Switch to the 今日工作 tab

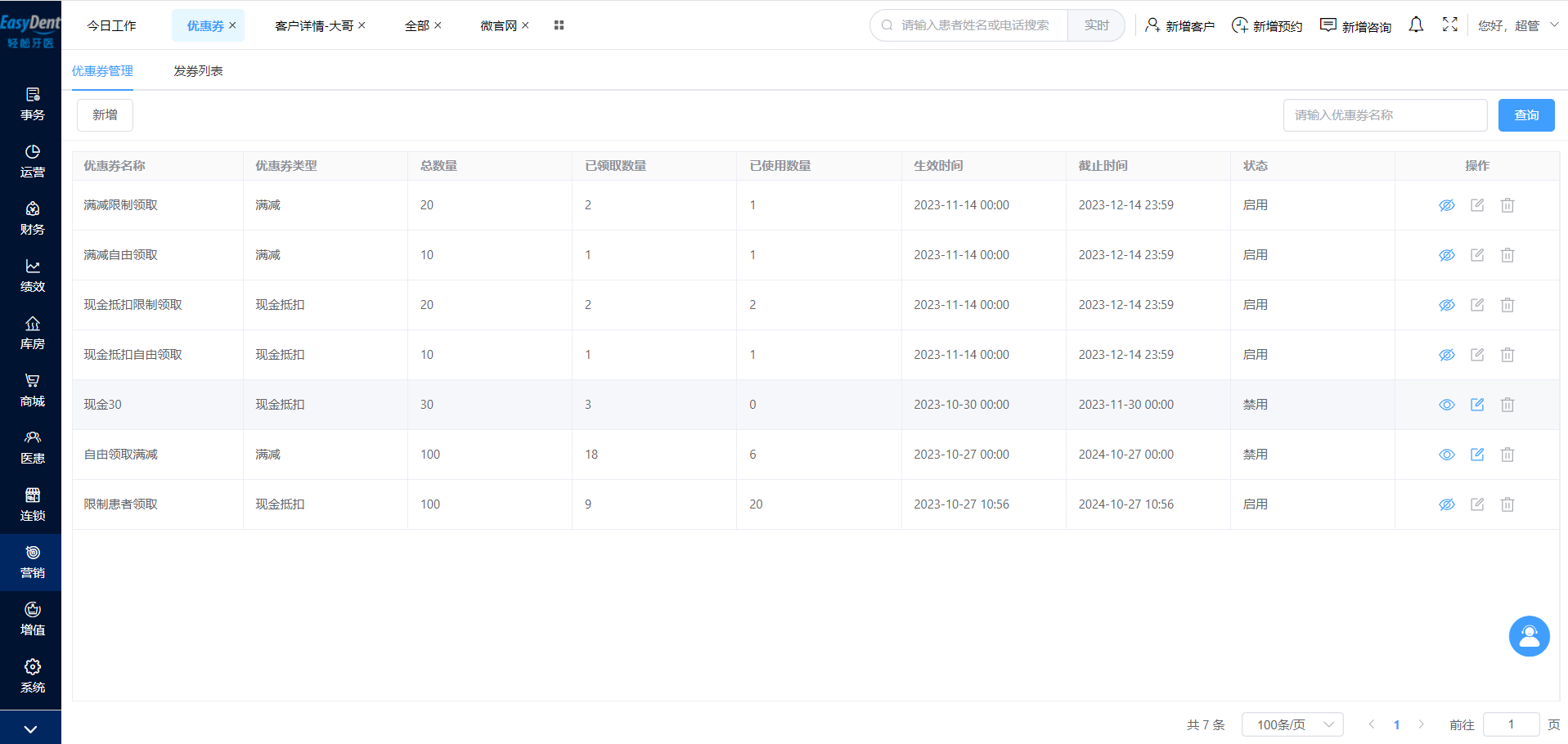[112, 25]
